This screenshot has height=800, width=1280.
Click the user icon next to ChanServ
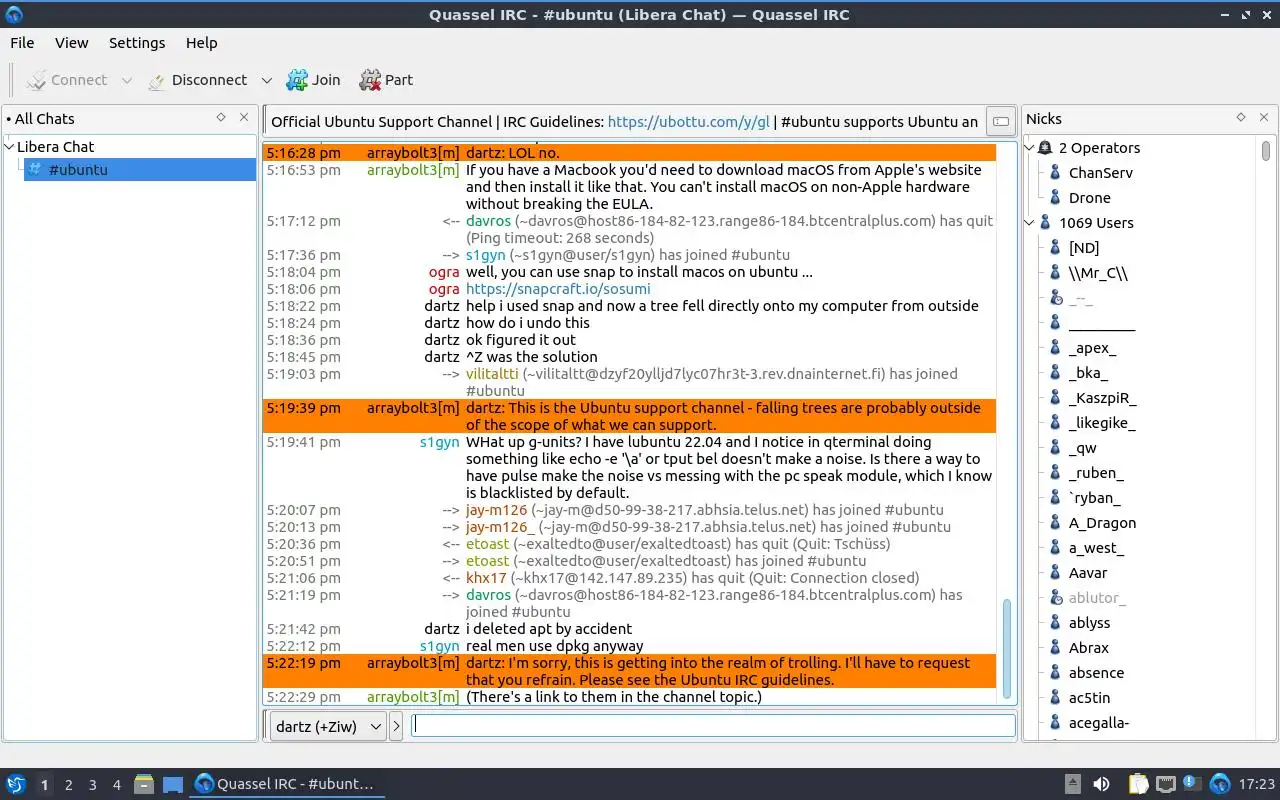[x=1055, y=173]
